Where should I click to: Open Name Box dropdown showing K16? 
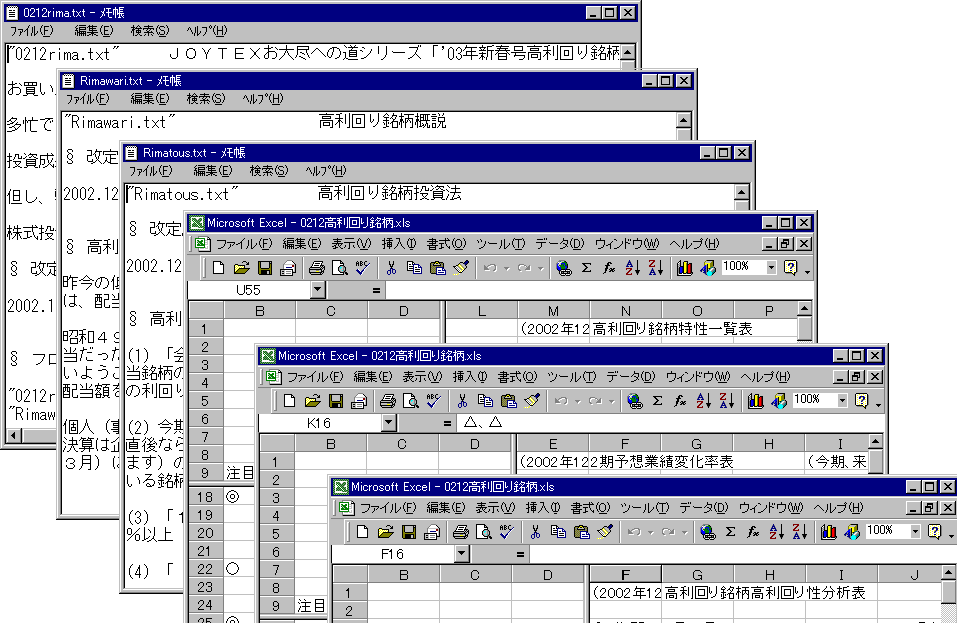pyautogui.click(x=389, y=423)
